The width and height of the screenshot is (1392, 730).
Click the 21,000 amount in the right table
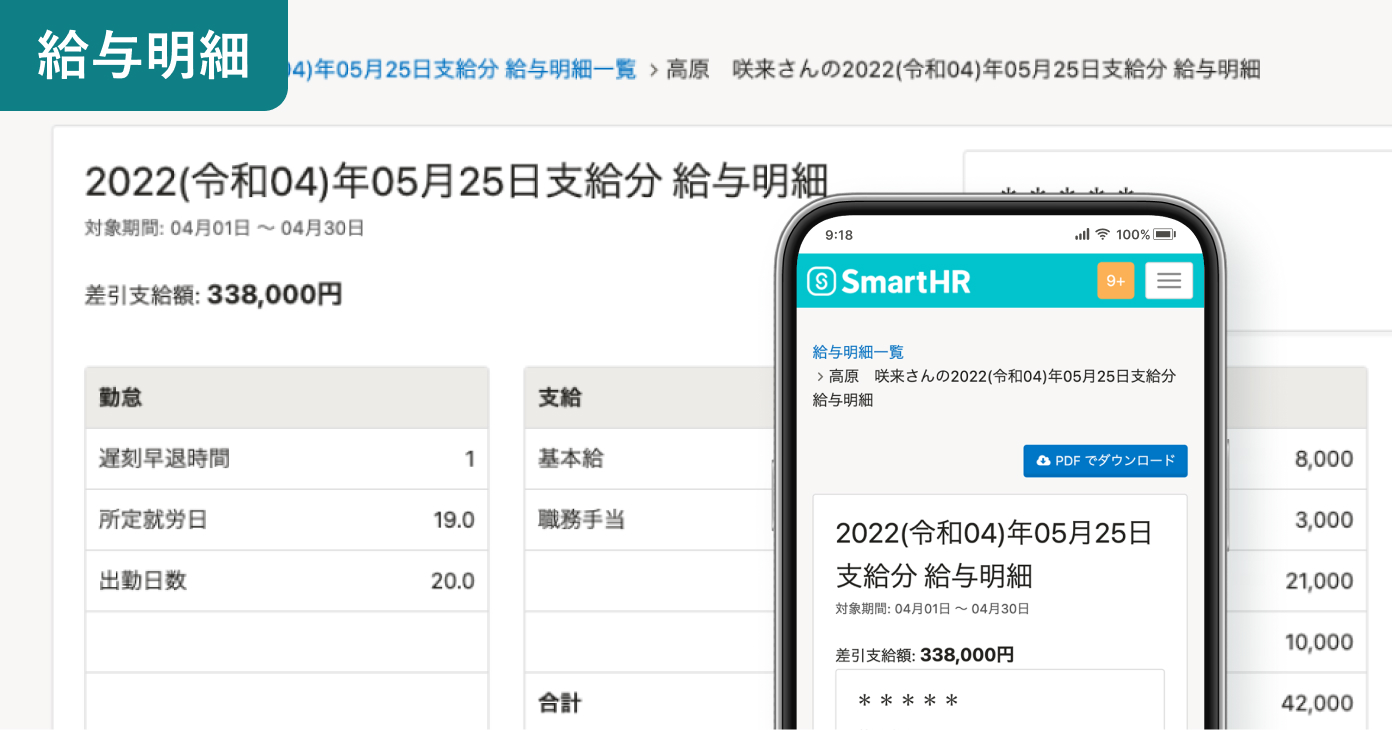tap(1319, 581)
